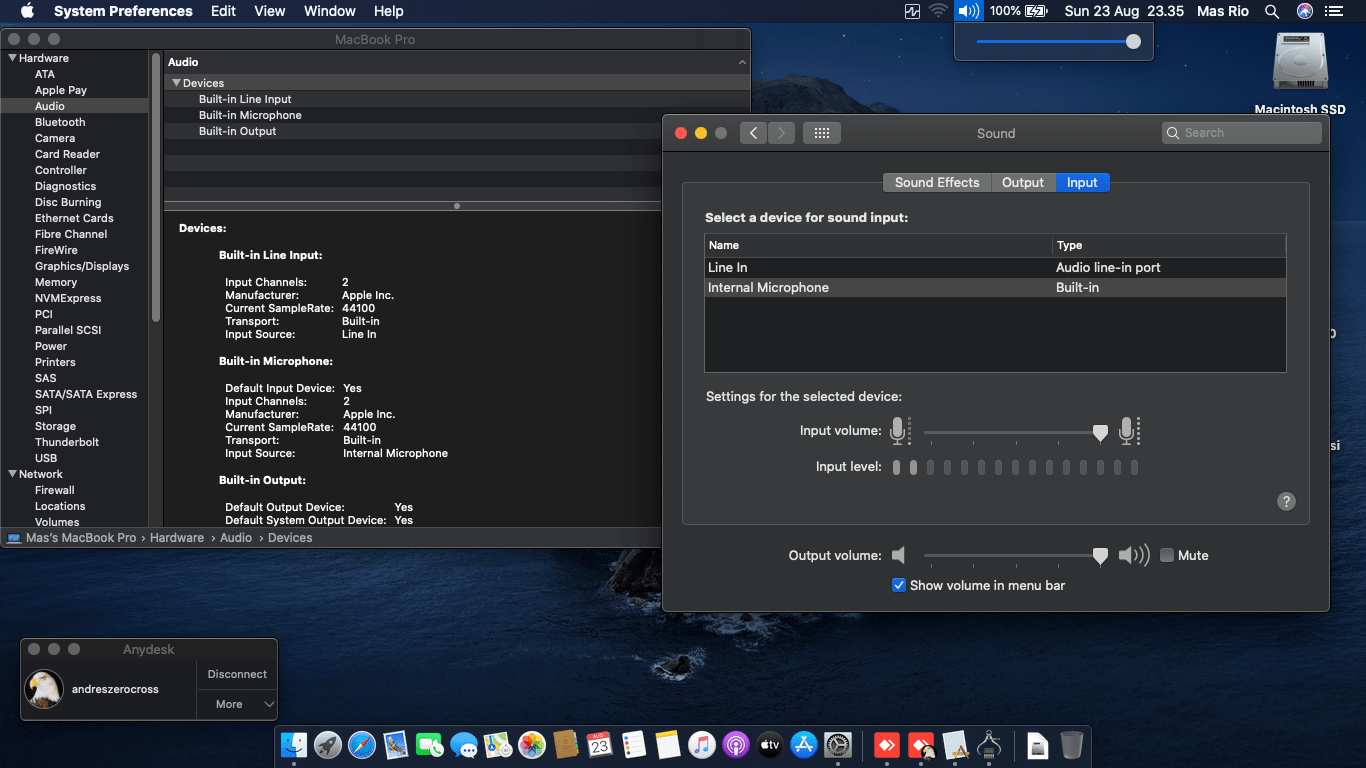Go back in the Sound preferences window
The image size is (1366, 768).
753,133
